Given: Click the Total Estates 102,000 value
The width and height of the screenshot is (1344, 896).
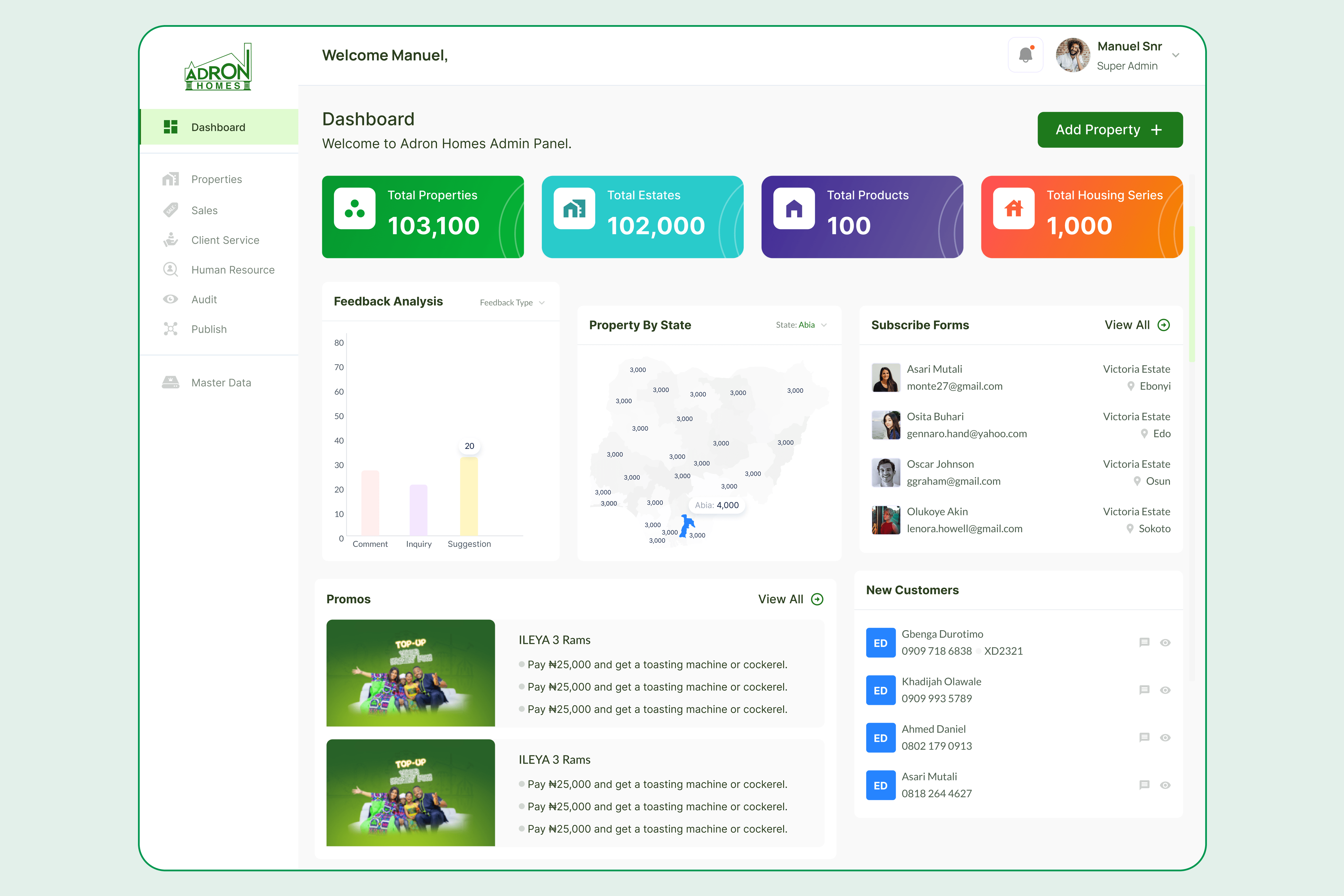Looking at the screenshot, I should pyautogui.click(x=656, y=226).
